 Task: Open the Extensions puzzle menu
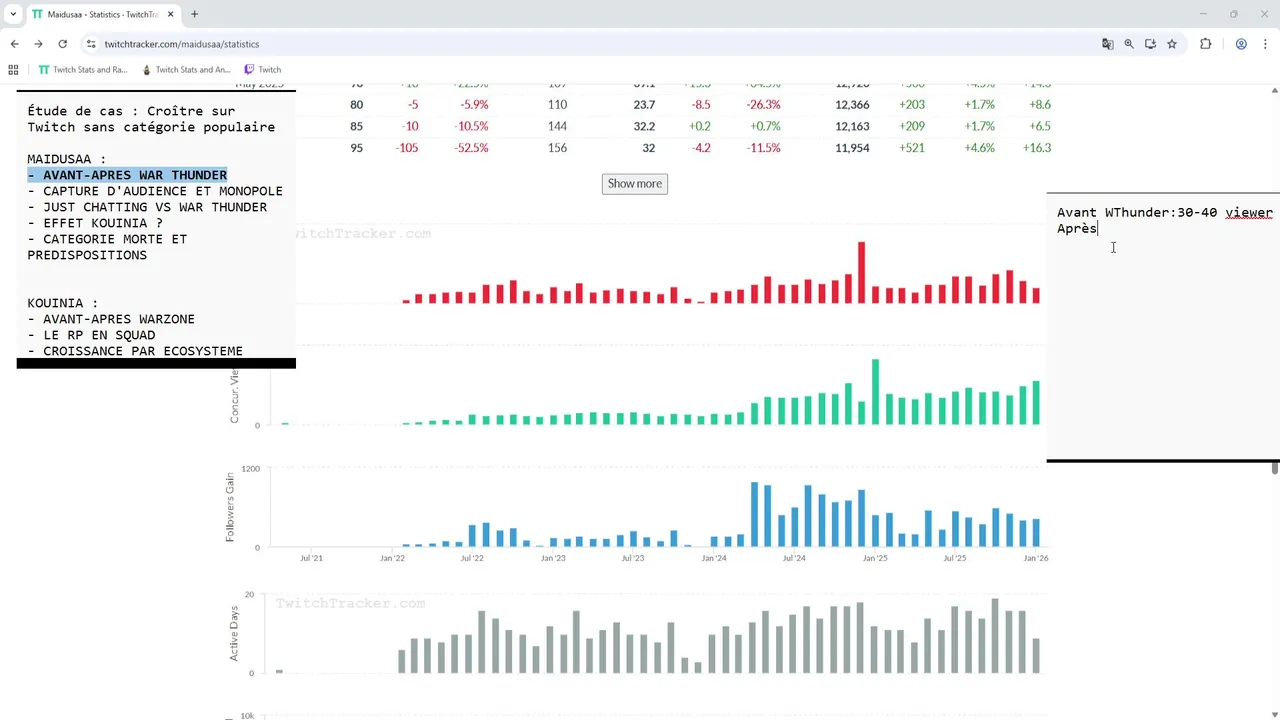[1205, 44]
